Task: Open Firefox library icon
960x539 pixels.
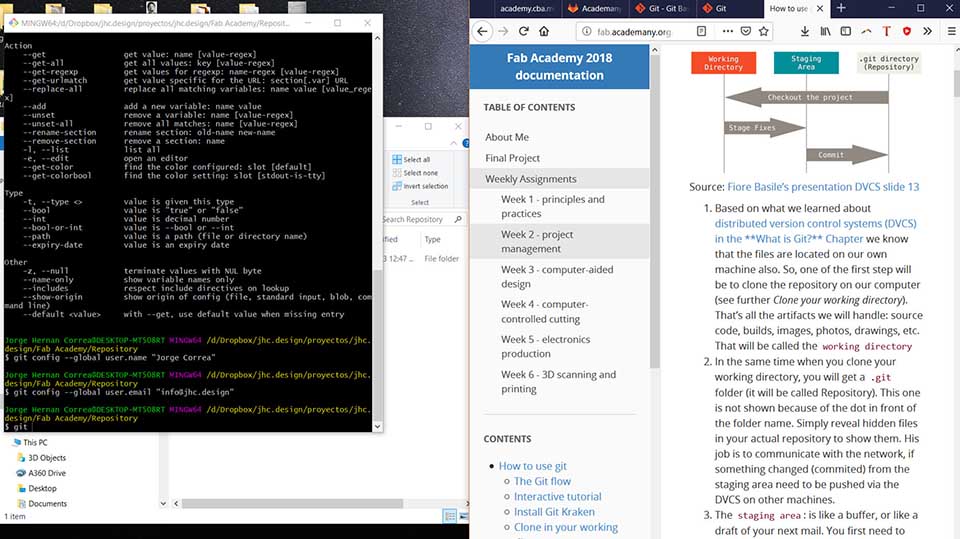Action: pyautogui.click(x=825, y=31)
